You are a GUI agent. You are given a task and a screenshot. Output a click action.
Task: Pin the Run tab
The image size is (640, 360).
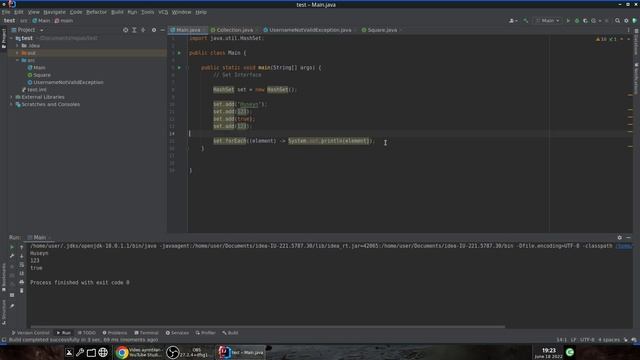click(x=12, y=306)
